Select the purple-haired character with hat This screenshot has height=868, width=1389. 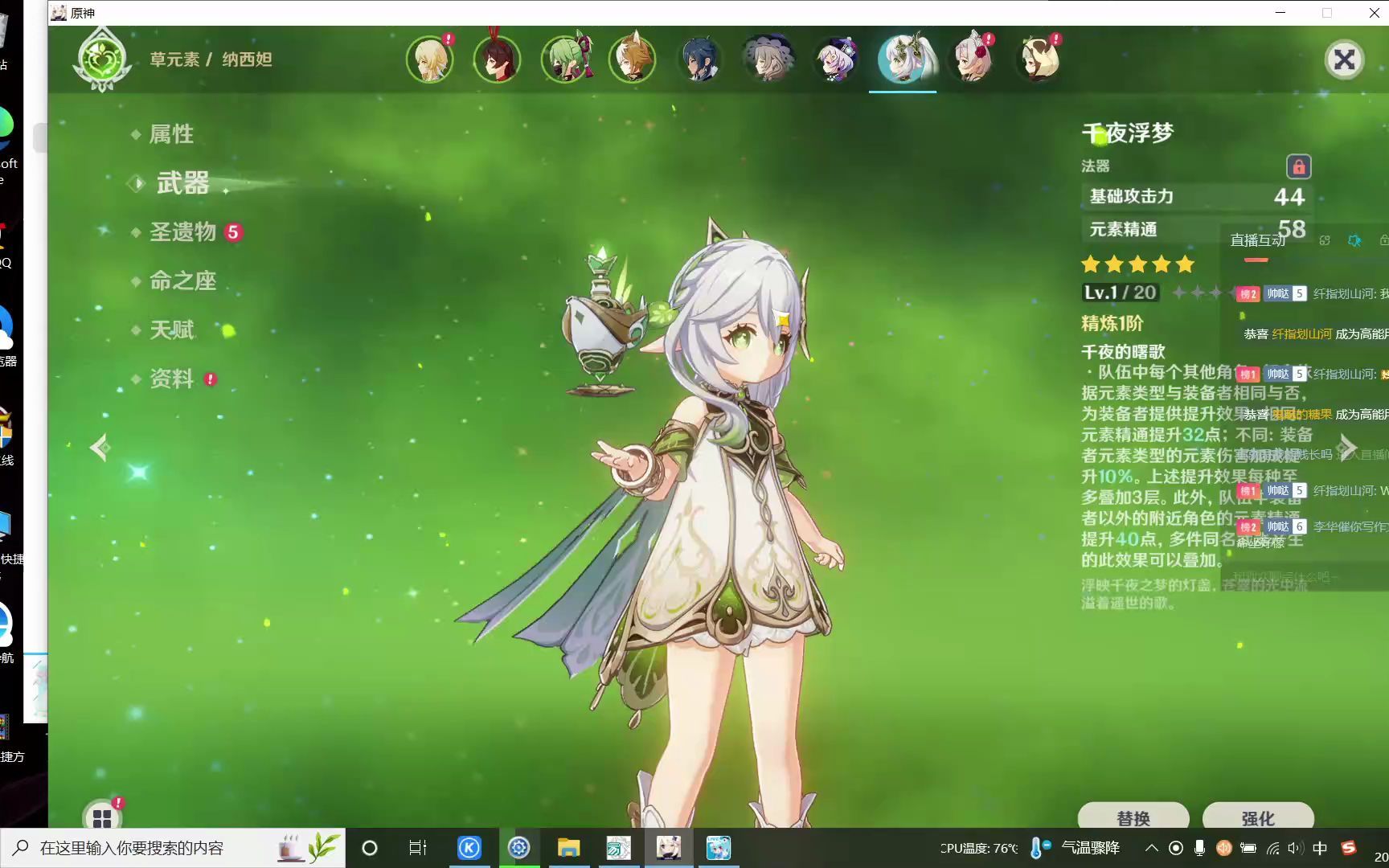[835, 59]
